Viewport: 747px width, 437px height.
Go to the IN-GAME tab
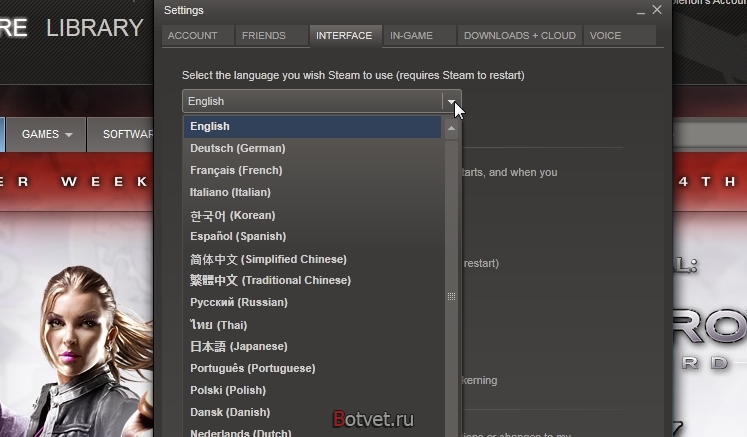pyautogui.click(x=419, y=36)
